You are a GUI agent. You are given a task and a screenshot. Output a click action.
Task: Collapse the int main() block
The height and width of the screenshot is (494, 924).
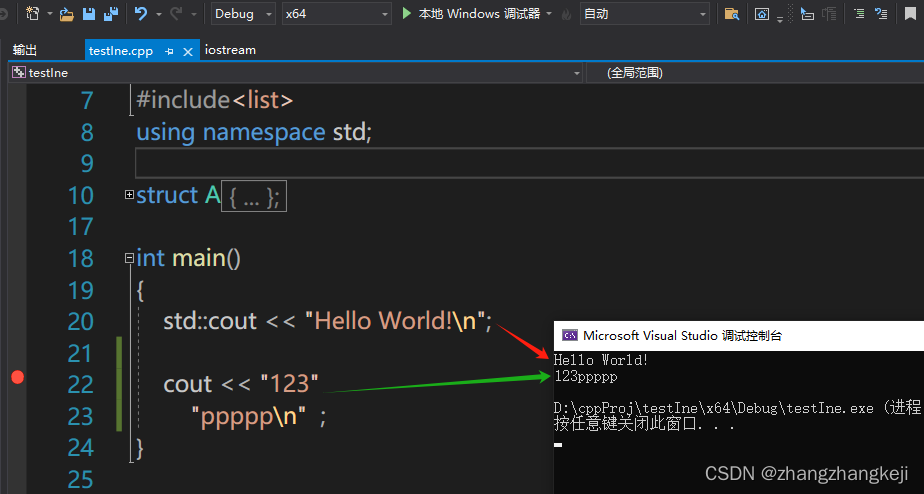(x=130, y=258)
